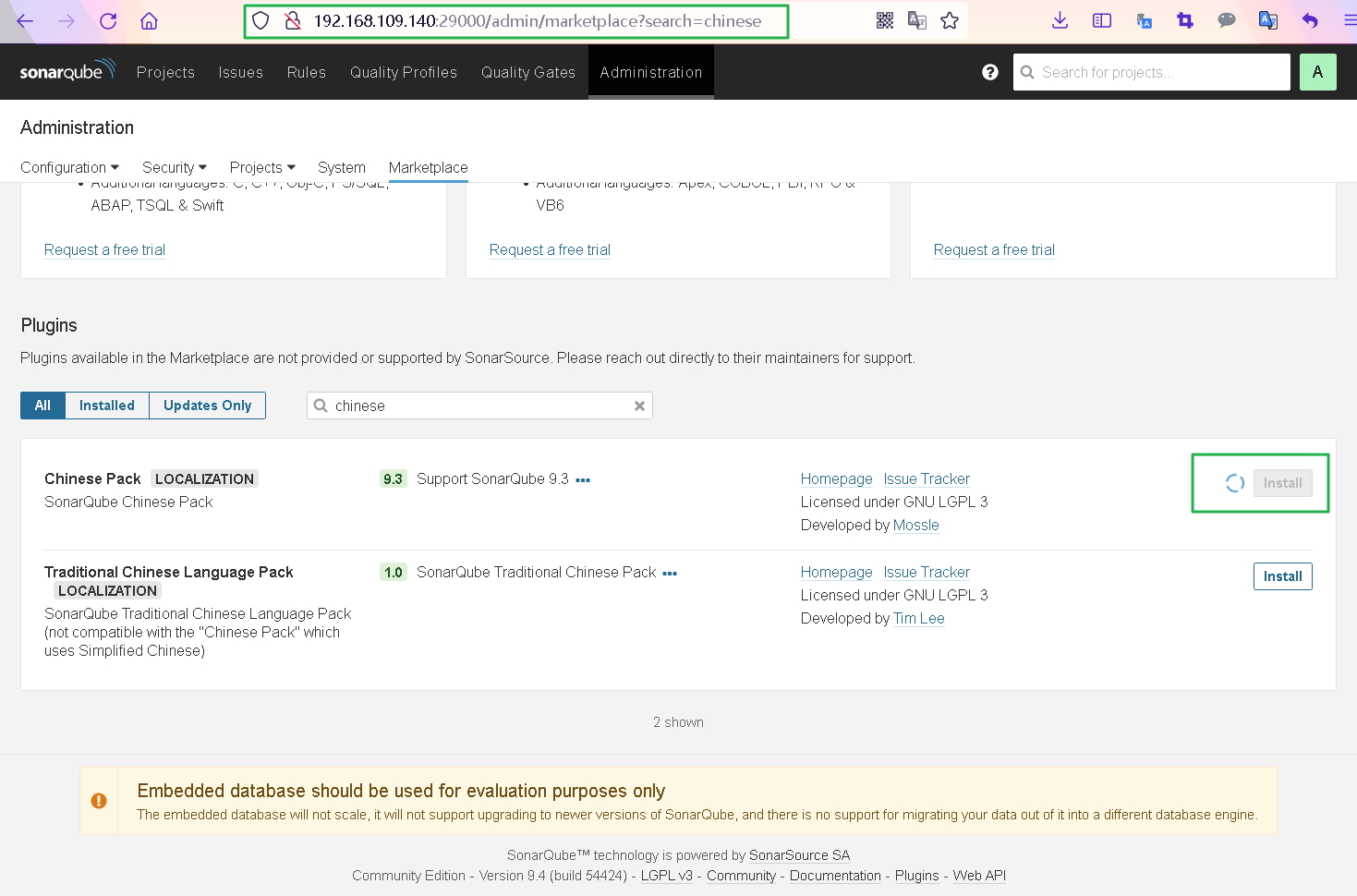Open the Documentation footer link
The width and height of the screenshot is (1357, 896).
pyautogui.click(x=836, y=876)
